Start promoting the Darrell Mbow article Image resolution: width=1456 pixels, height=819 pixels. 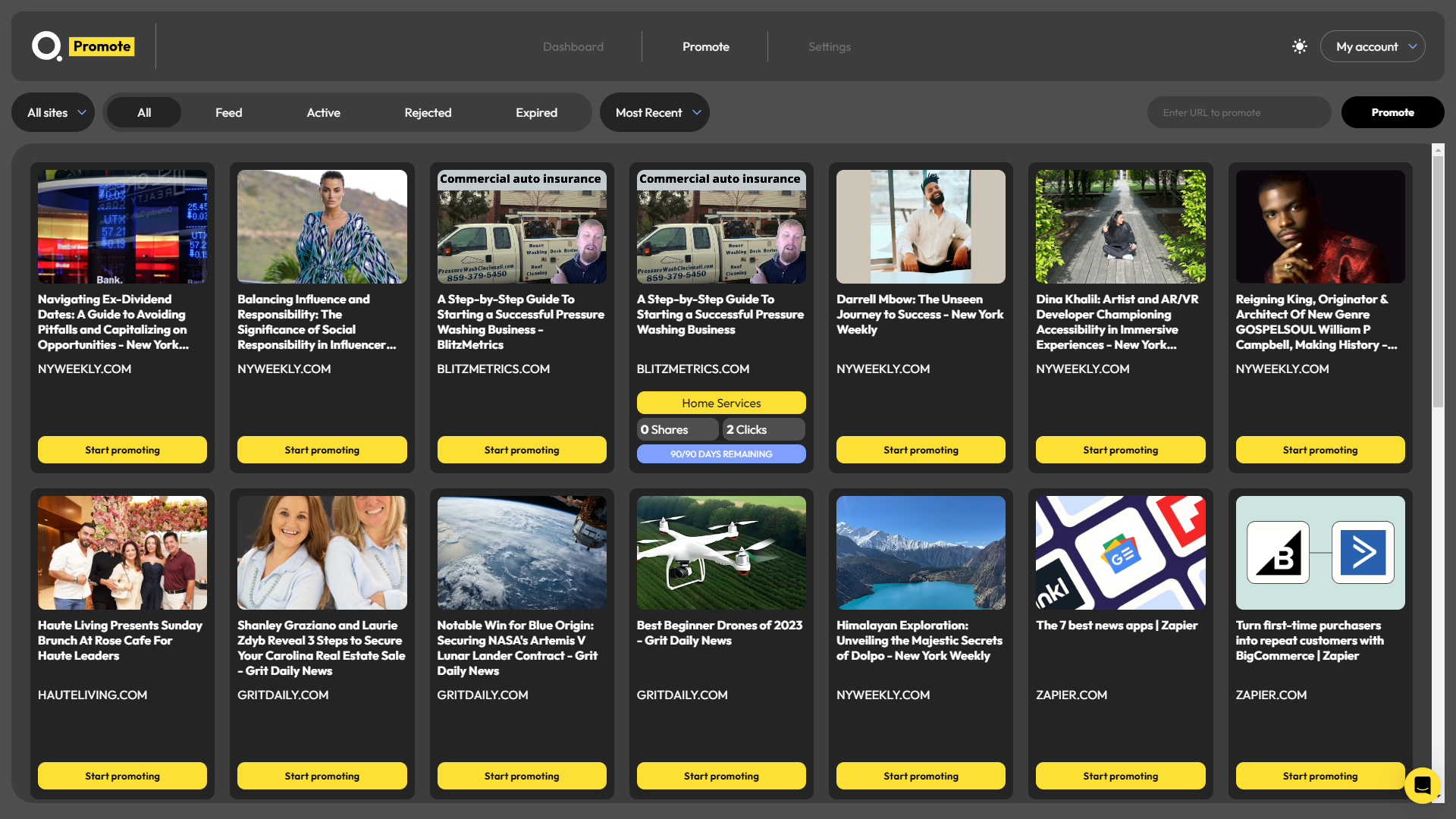pyautogui.click(x=920, y=450)
